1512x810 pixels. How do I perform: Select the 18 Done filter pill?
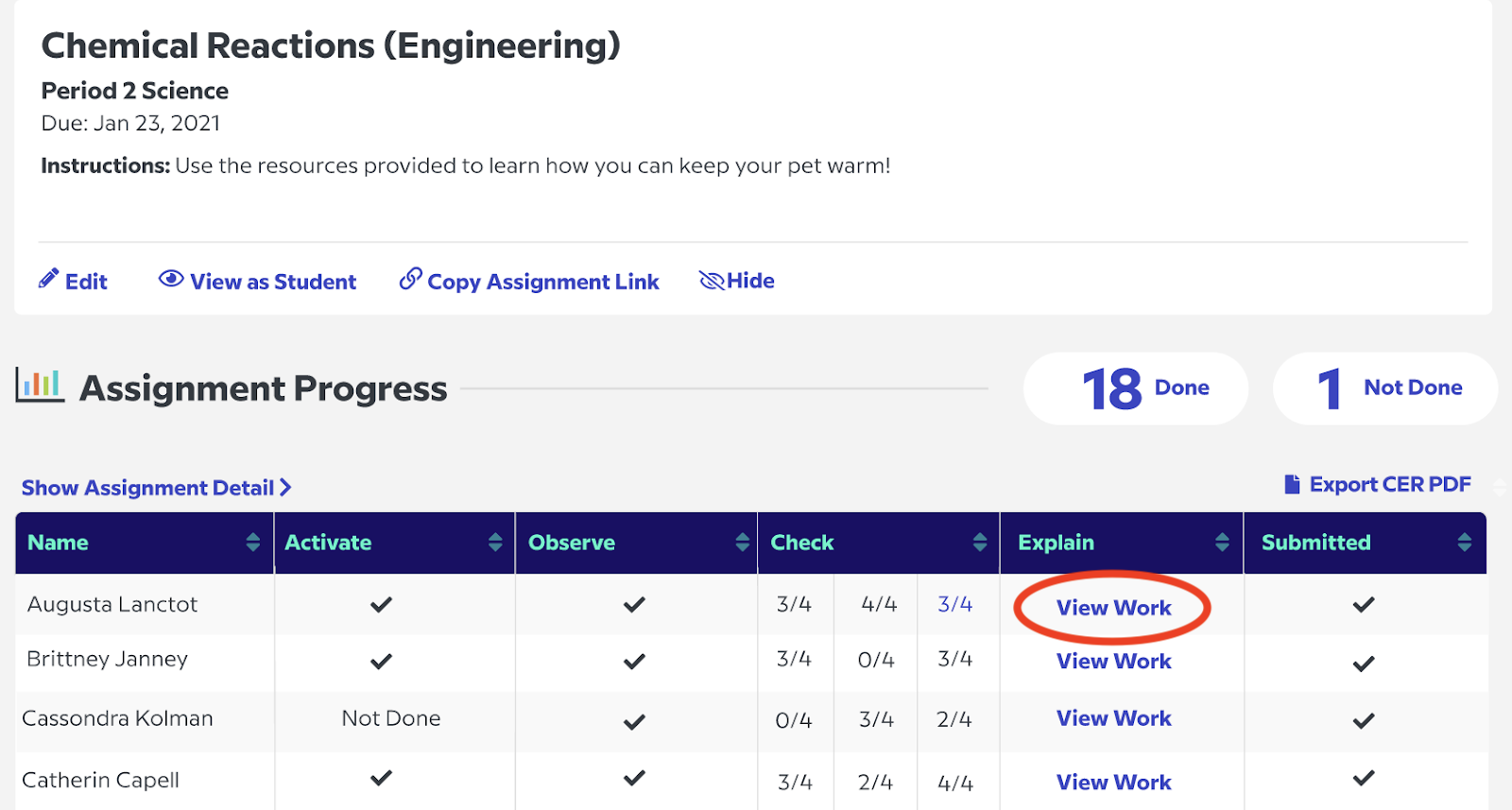1136,388
